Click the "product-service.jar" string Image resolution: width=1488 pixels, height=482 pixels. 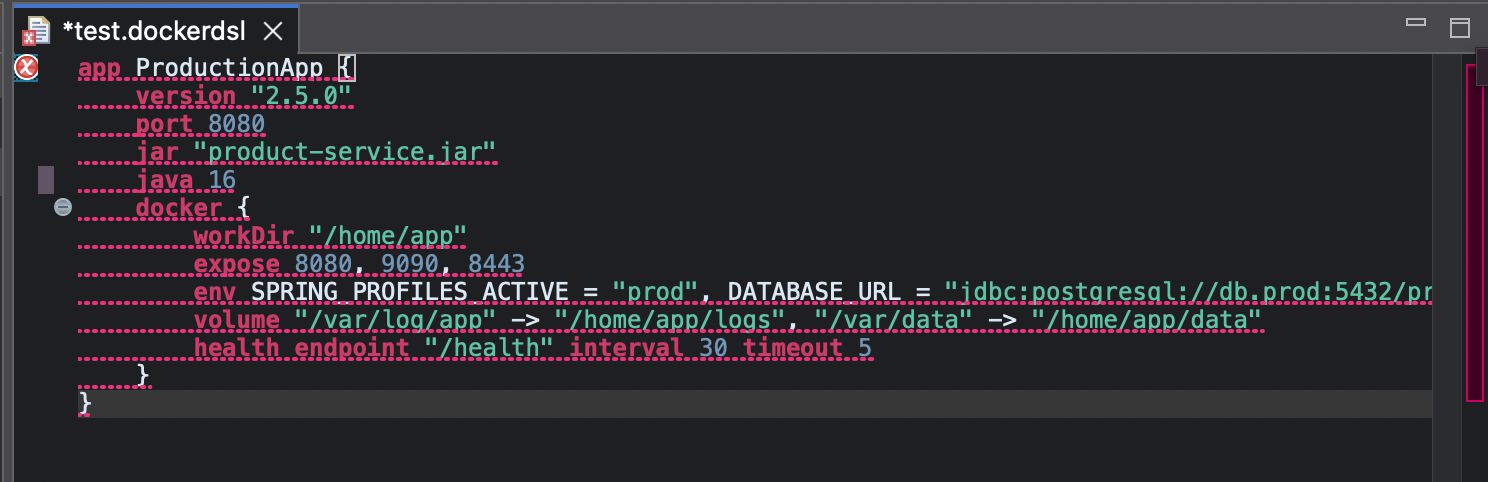pos(344,152)
